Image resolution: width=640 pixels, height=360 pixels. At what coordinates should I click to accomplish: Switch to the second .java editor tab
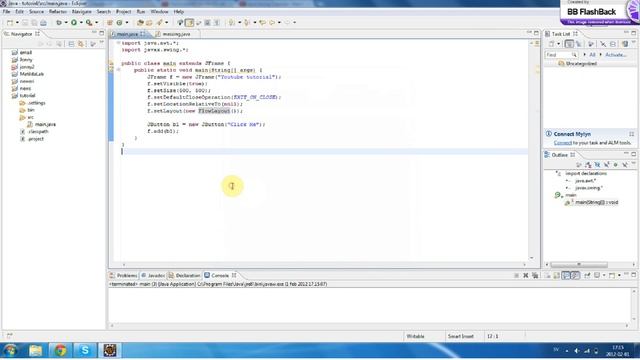tap(176, 34)
